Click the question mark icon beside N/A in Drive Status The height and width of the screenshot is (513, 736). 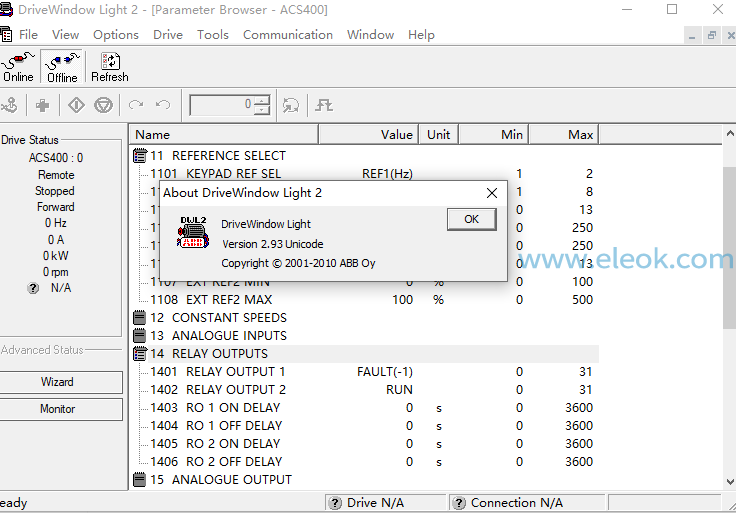[33, 288]
